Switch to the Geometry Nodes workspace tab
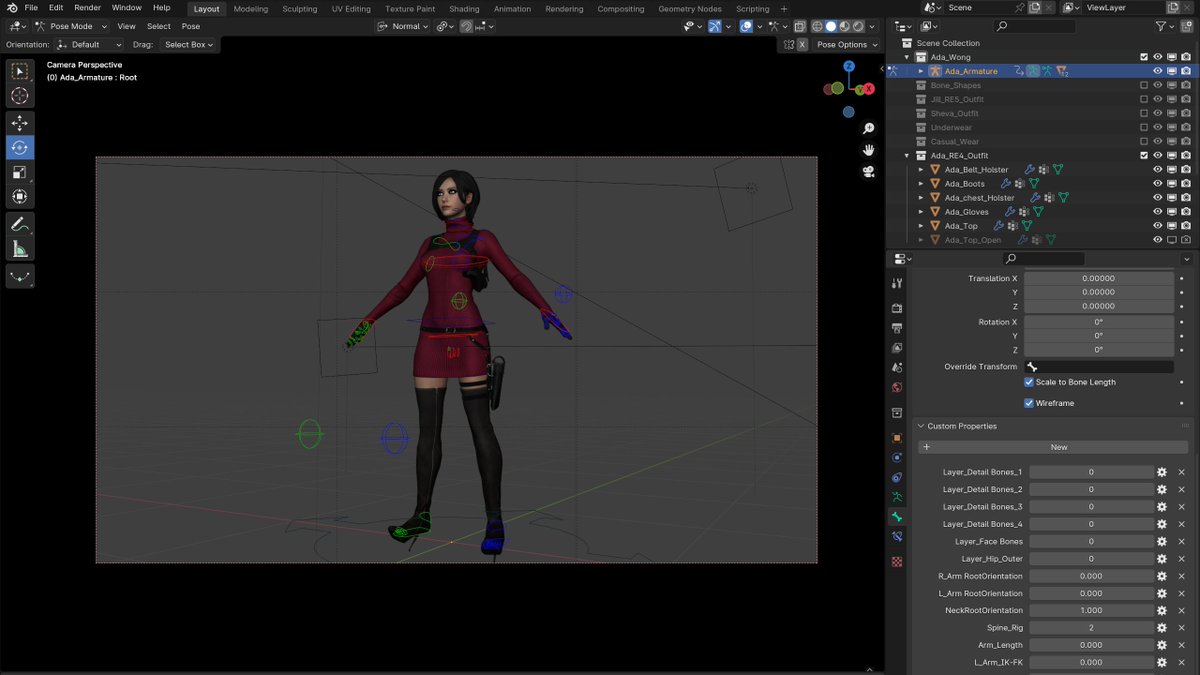1200x675 pixels. [690, 9]
